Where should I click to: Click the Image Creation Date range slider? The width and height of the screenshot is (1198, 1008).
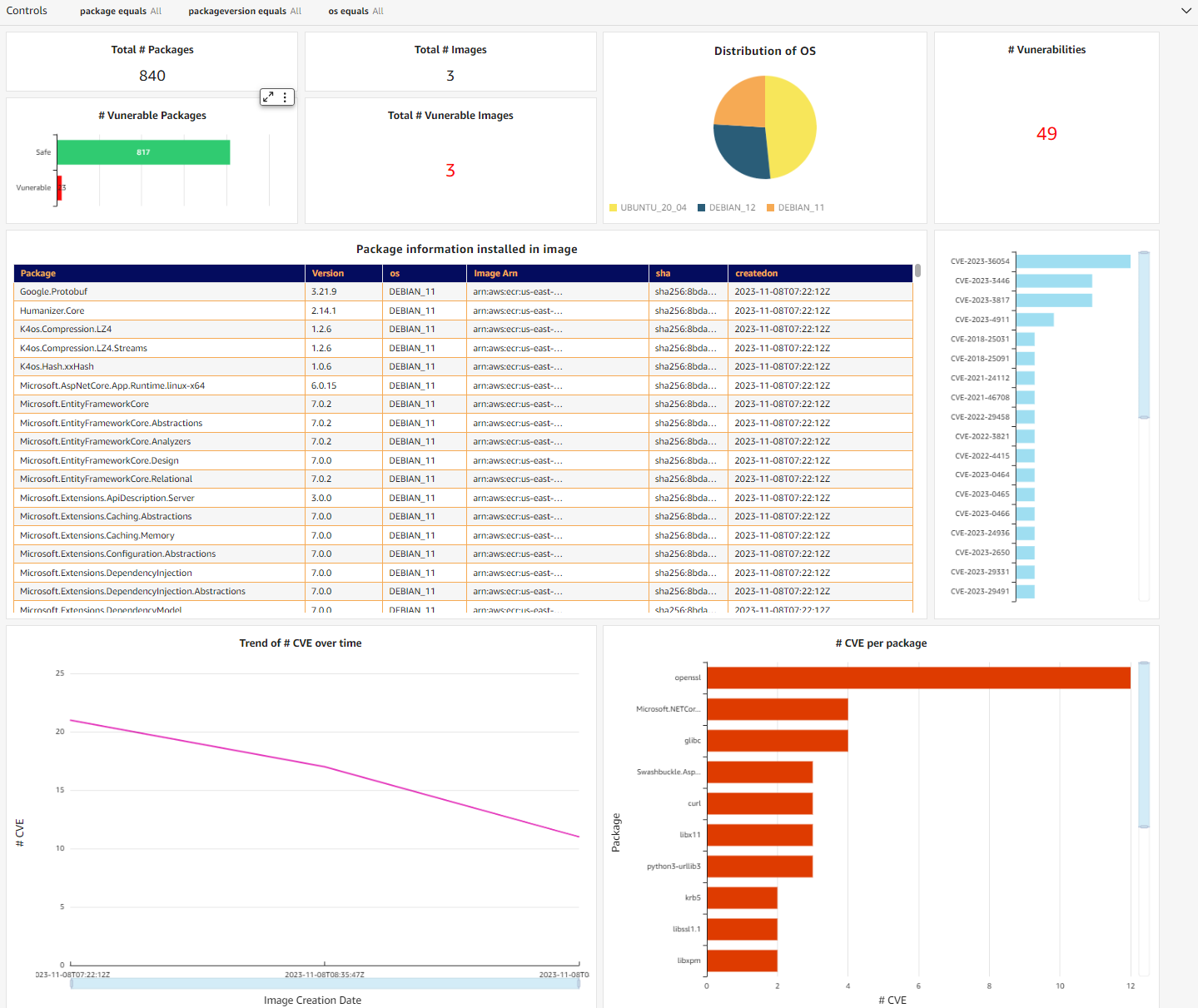(325, 983)
